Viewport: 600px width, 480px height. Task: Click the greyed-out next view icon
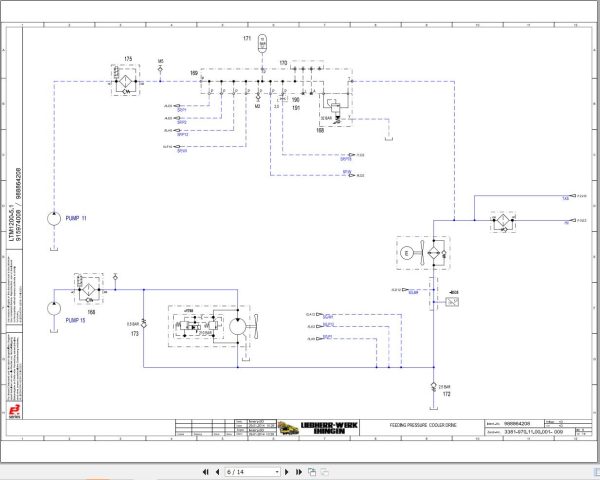pos(324,472)
